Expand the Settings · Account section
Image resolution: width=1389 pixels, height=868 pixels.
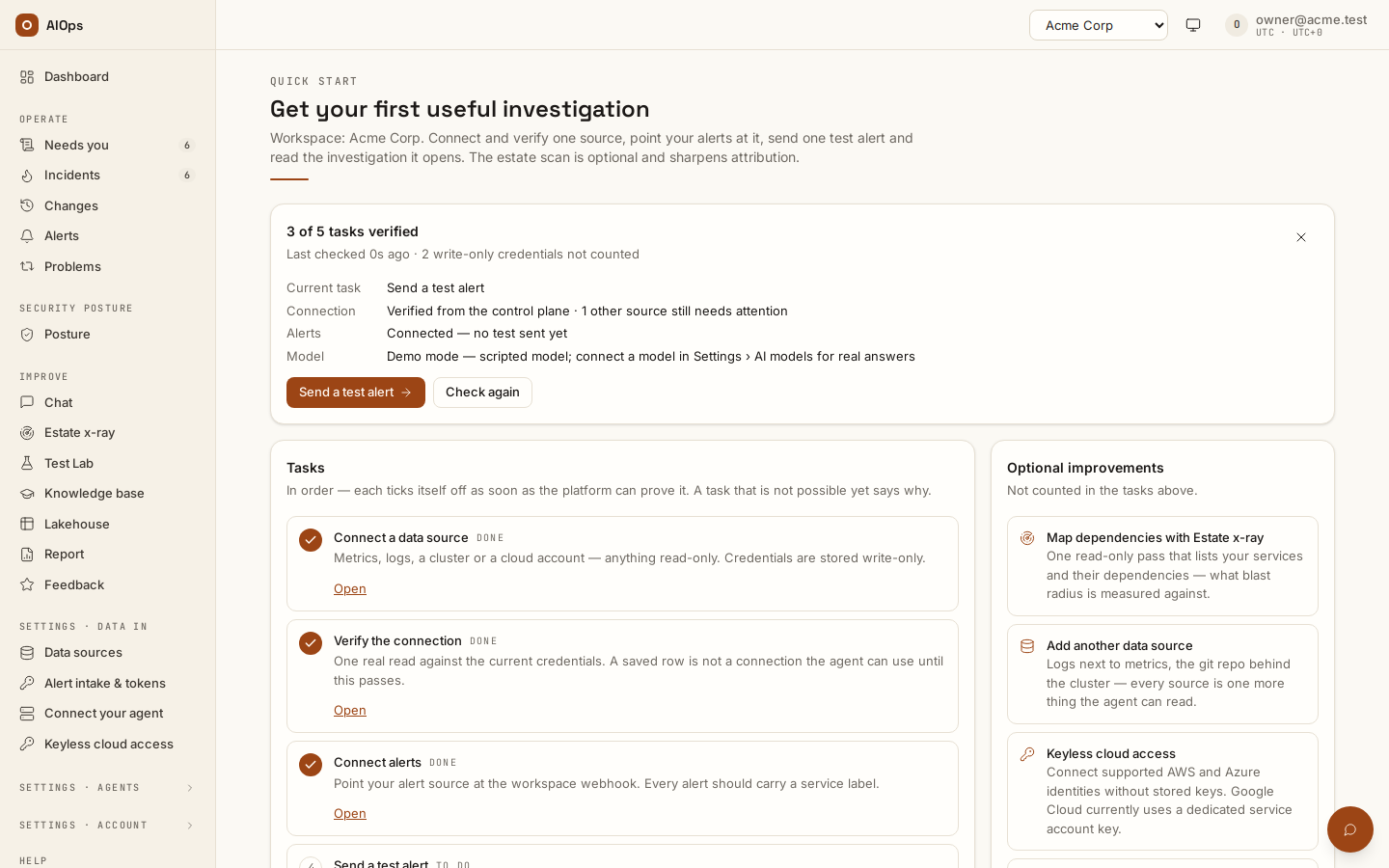click(107, 826)
